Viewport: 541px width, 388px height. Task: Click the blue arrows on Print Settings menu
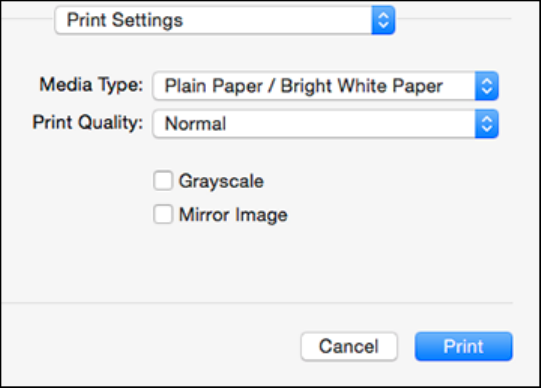coord(383,20)
